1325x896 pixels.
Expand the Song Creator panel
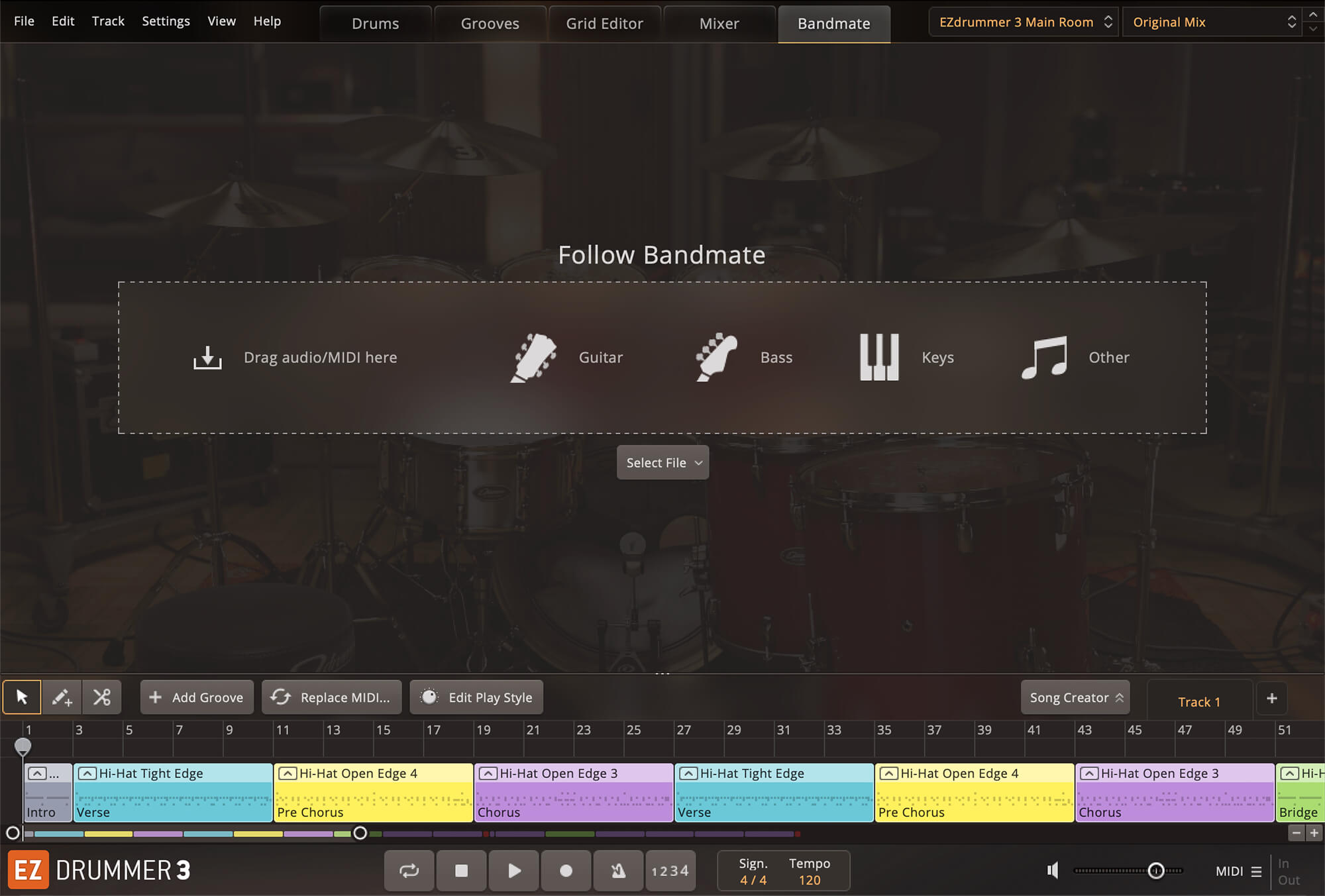pyautogui.click(x=1075, y=698)
